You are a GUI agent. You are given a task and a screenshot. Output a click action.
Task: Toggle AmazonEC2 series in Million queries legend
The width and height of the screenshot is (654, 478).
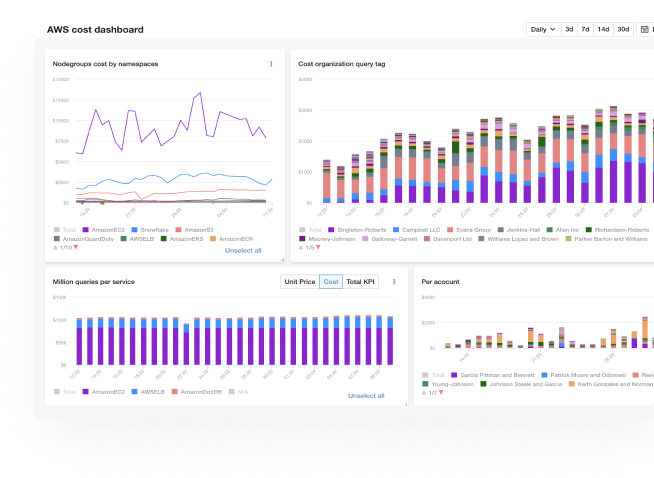104,392
